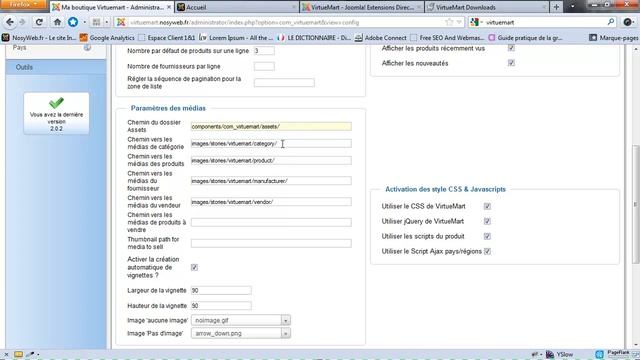
Task: Click médias de produits à vendre field
Action: click(271, 222)
